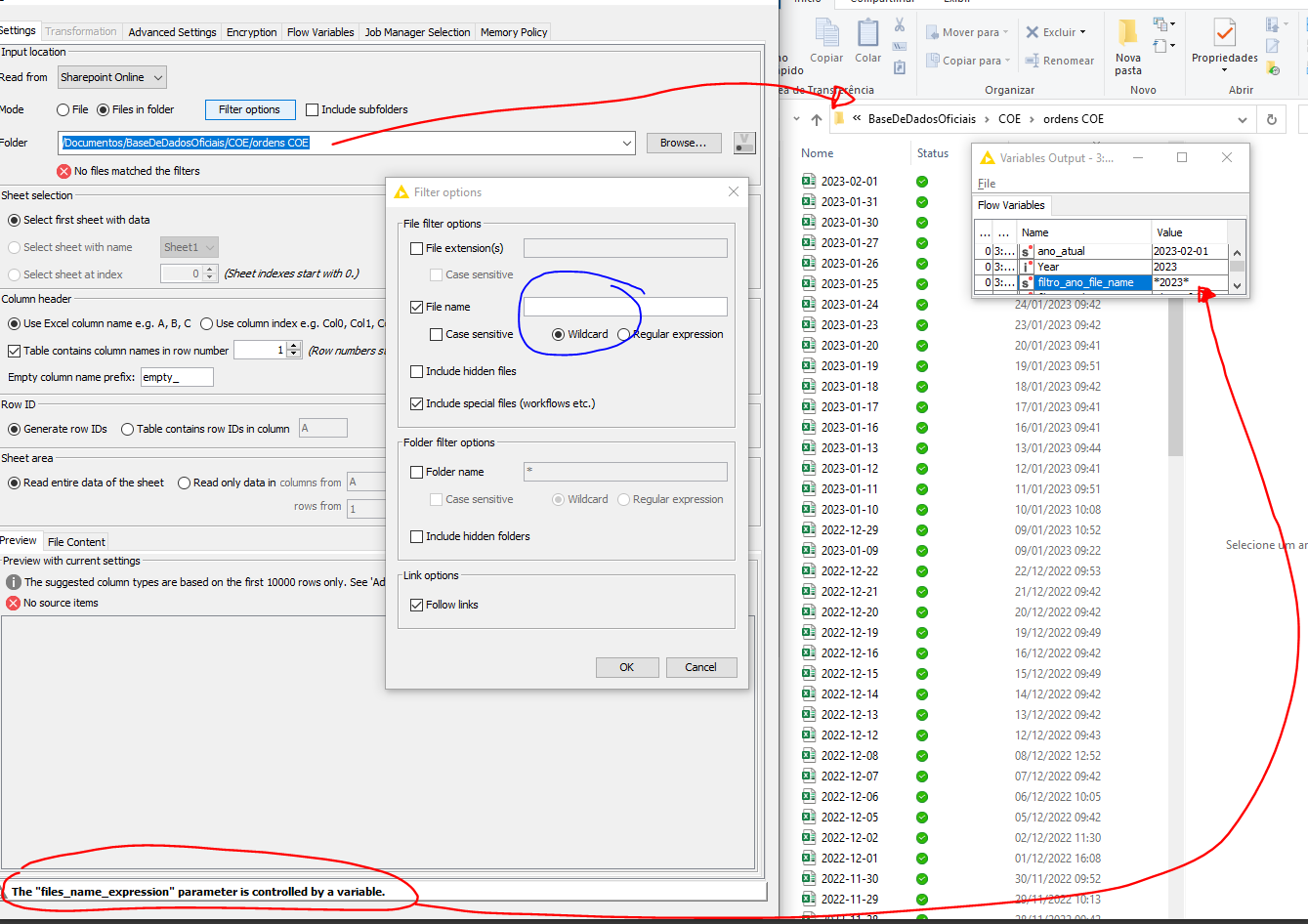Viewport: 1308px width, 924px height.
Task: Open the Flow Variables tab in settings dialog
Action: point(320,32)
